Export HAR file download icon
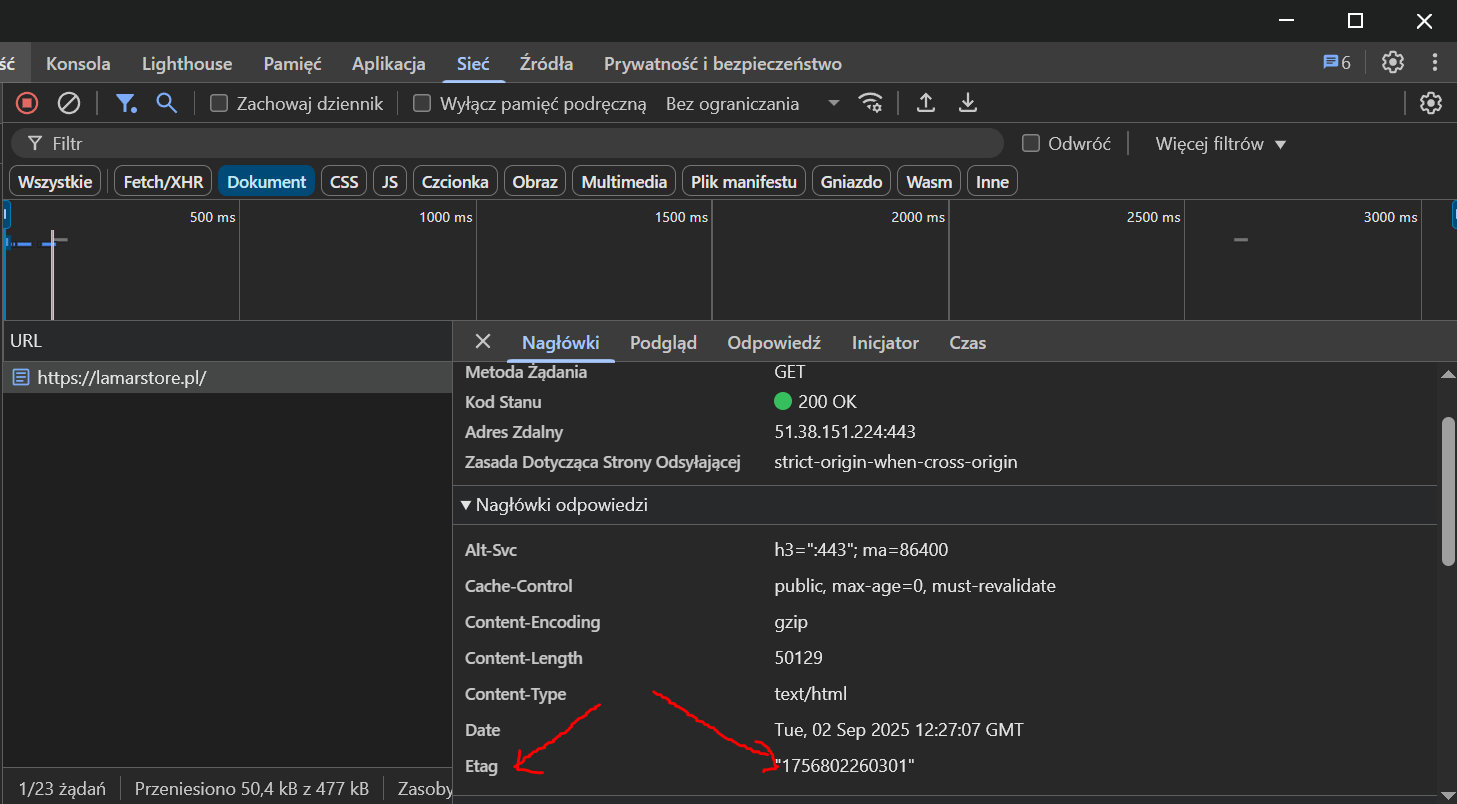1457x804 pixels. pyautogui.click(x=967, y=103)
